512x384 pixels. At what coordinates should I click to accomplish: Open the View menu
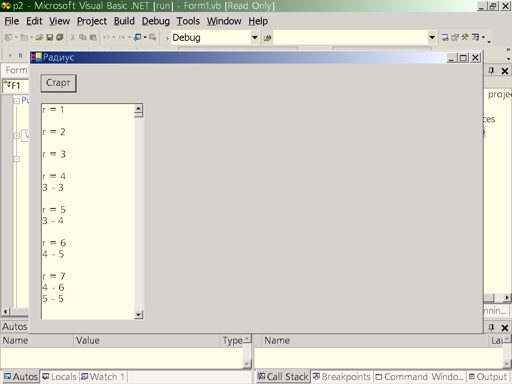pyautogui.click(x=60, y=21)
